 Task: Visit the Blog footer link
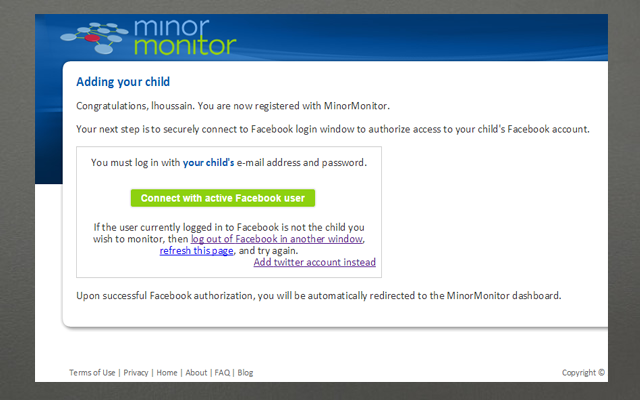pyautogui.click(x=245, y=373)
